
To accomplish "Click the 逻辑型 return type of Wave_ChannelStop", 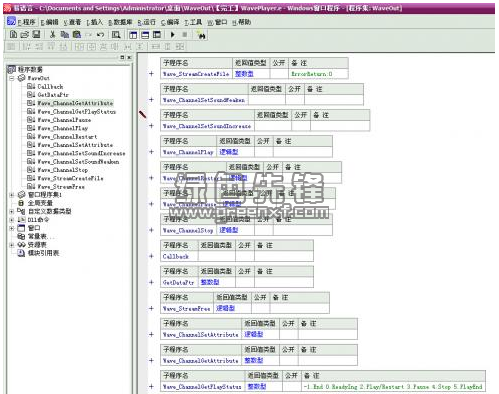I will [229, 230].
